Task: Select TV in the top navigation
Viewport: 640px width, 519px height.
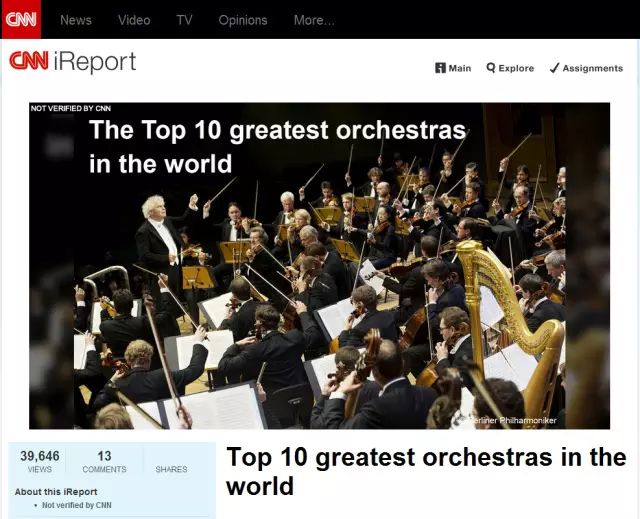Action: pyautogui.click(x=184, y=20)
